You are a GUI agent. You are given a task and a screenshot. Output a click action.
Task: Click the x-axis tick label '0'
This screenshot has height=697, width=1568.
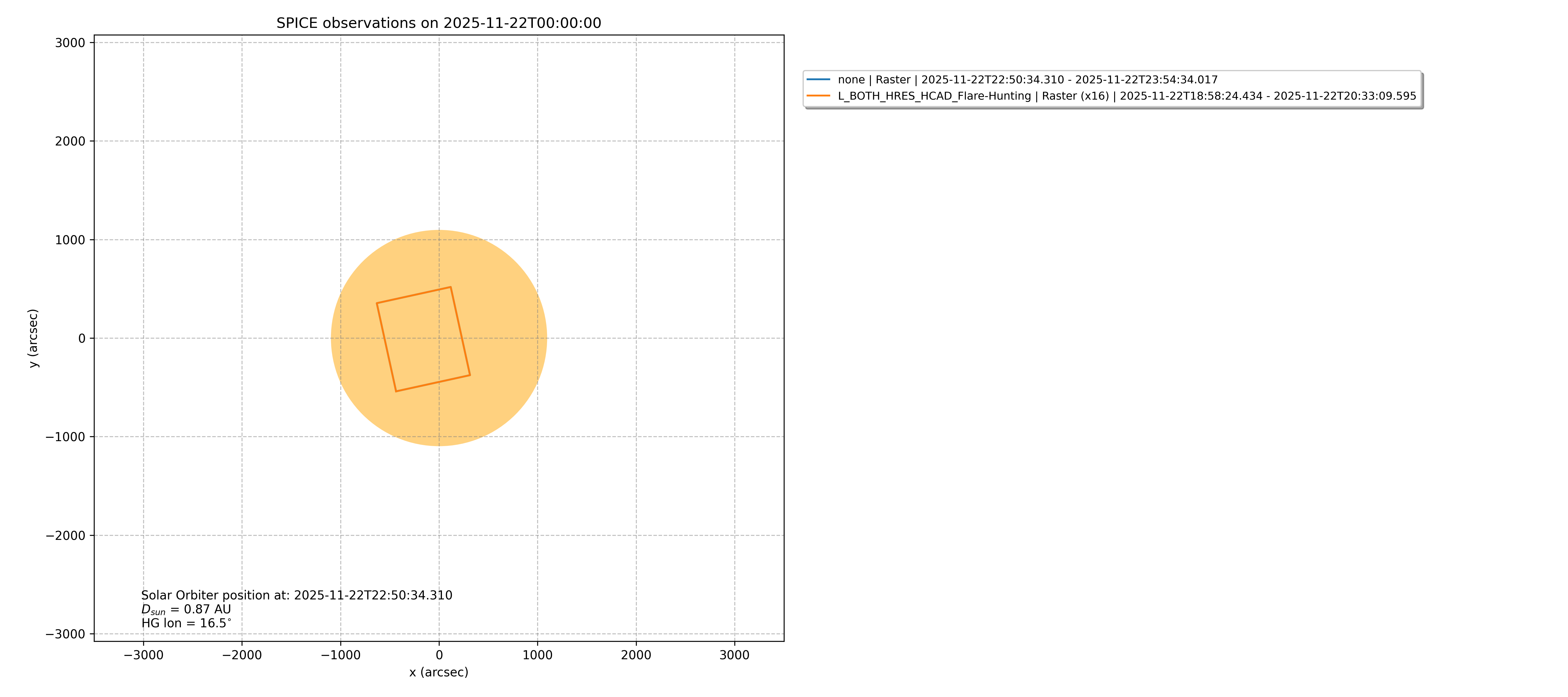tap(439, 655)
